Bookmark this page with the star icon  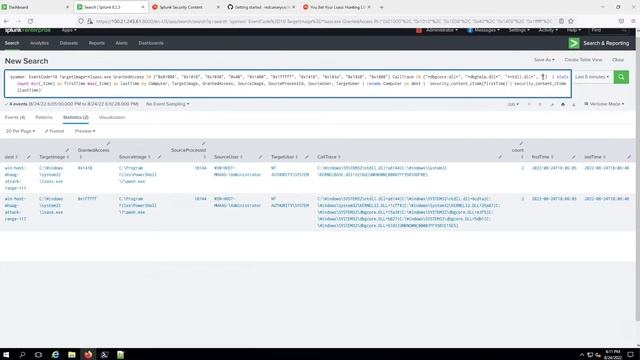[x=571, y=21]
